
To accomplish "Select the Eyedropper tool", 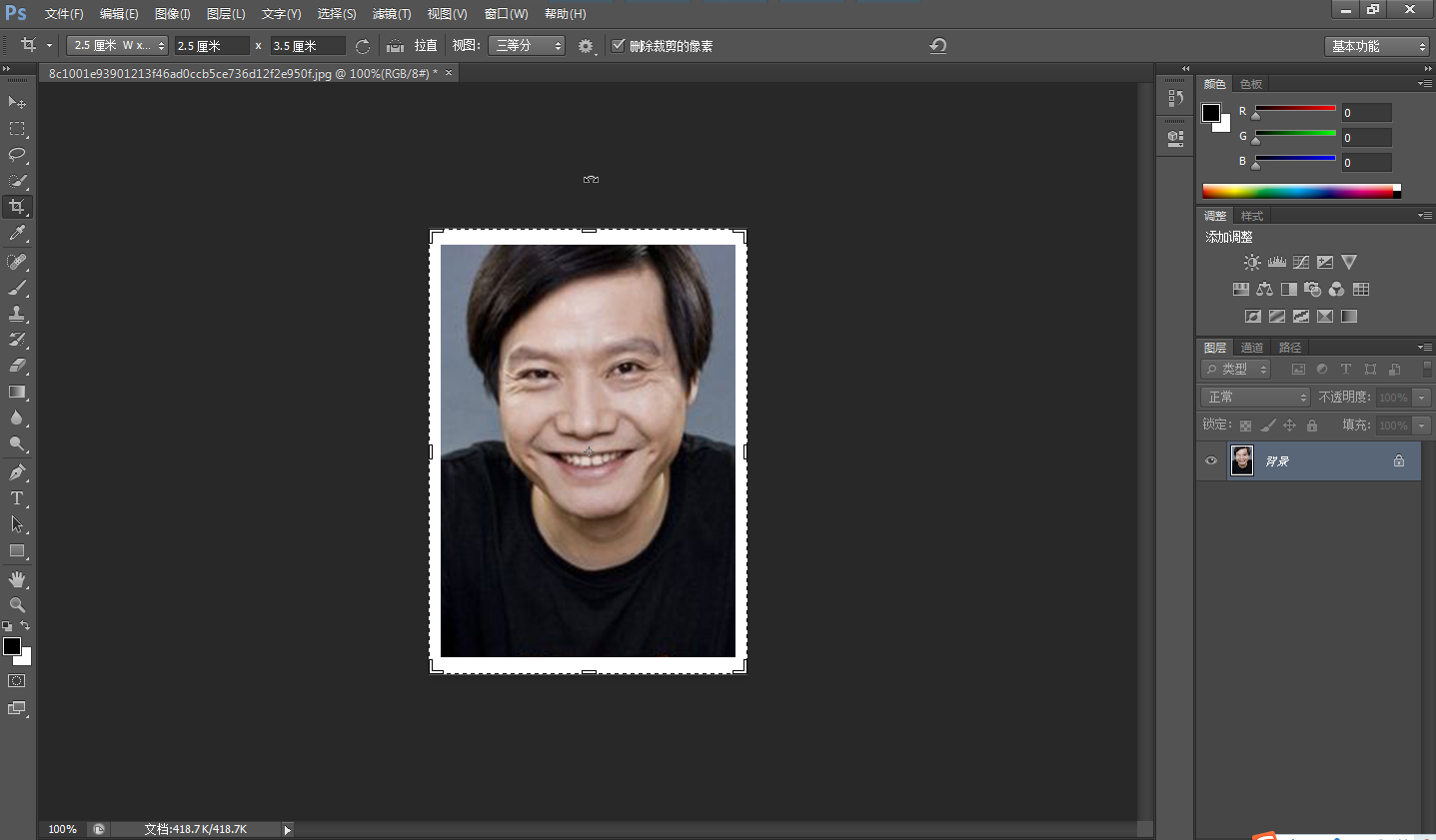I will coord(17,233).
